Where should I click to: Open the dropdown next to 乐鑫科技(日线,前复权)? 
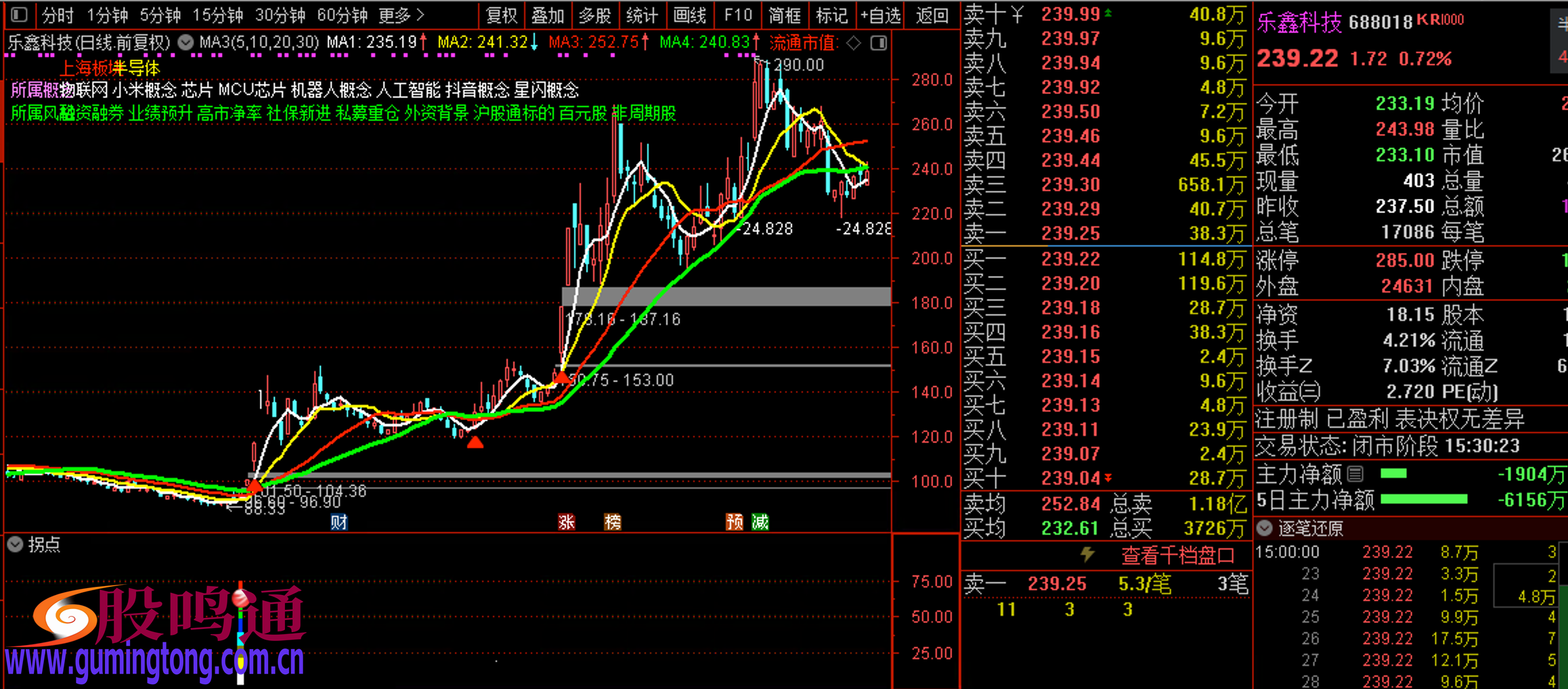coord(185,43)
